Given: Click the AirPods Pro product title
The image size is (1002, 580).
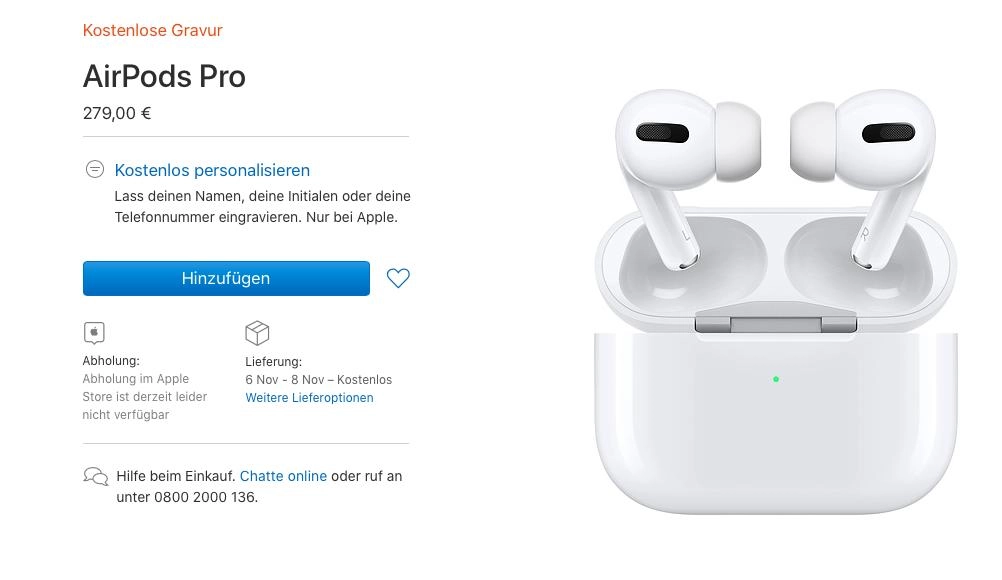Looking at the screenshot, I should point(164,77).
